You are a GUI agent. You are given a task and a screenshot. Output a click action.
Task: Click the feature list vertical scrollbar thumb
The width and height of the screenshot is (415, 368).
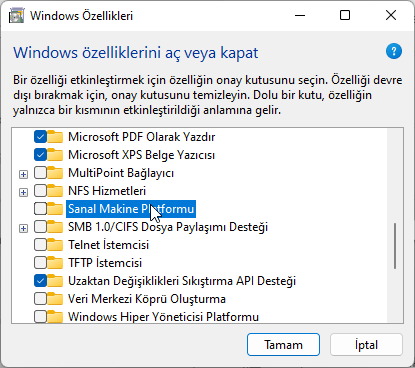[395, 246]
